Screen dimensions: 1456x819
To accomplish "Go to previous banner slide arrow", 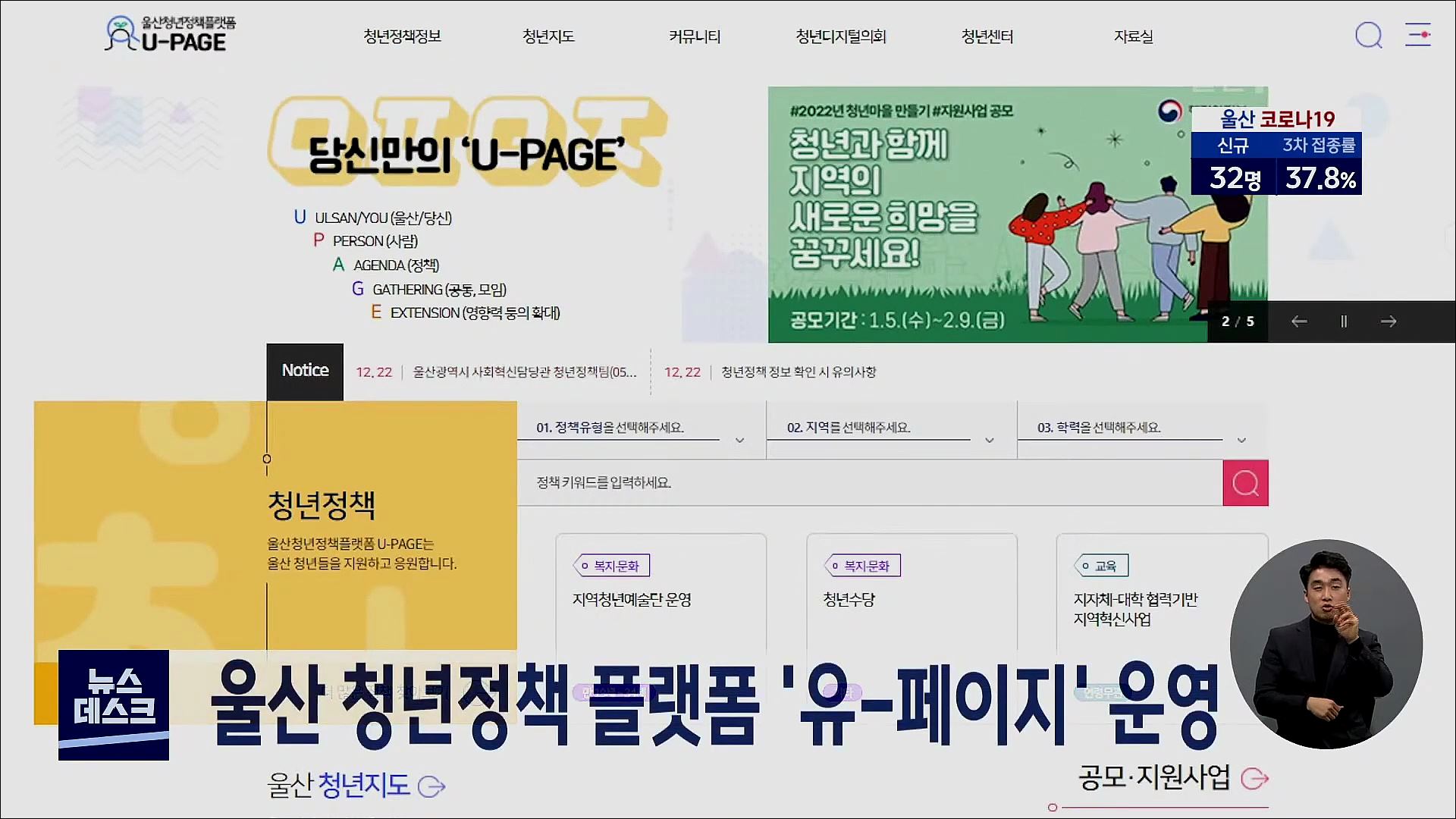I will (x=1299, y=322).
